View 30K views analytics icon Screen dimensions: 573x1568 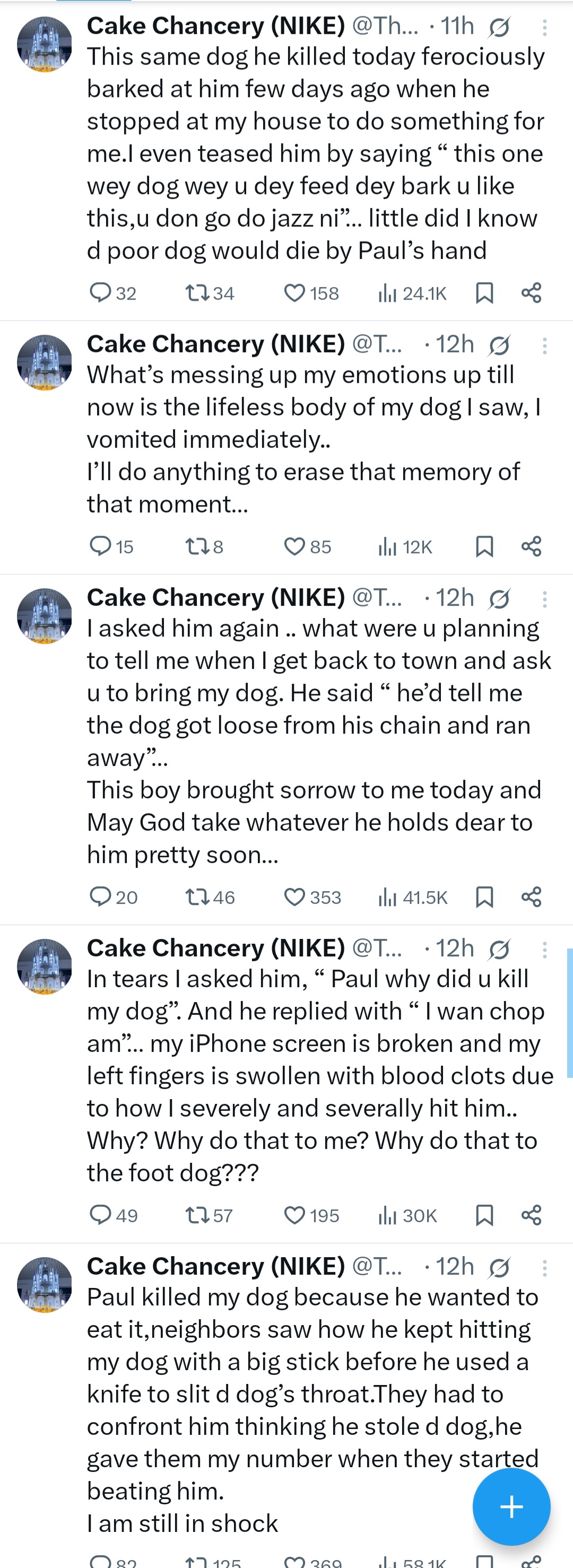click(x=387, y=1215)
